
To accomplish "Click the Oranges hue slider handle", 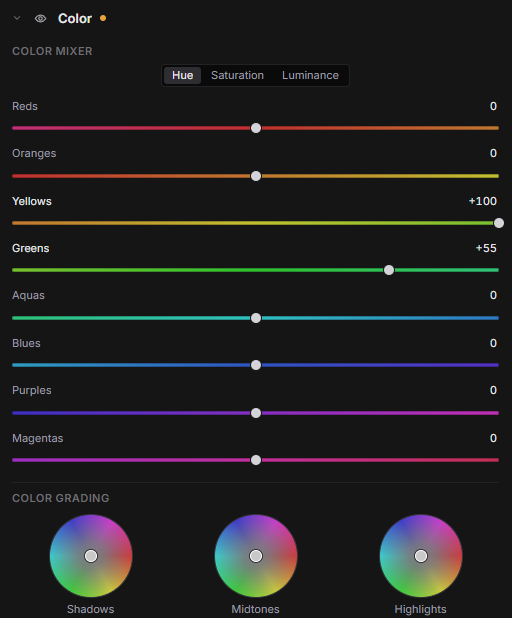I will coord(256,176).
